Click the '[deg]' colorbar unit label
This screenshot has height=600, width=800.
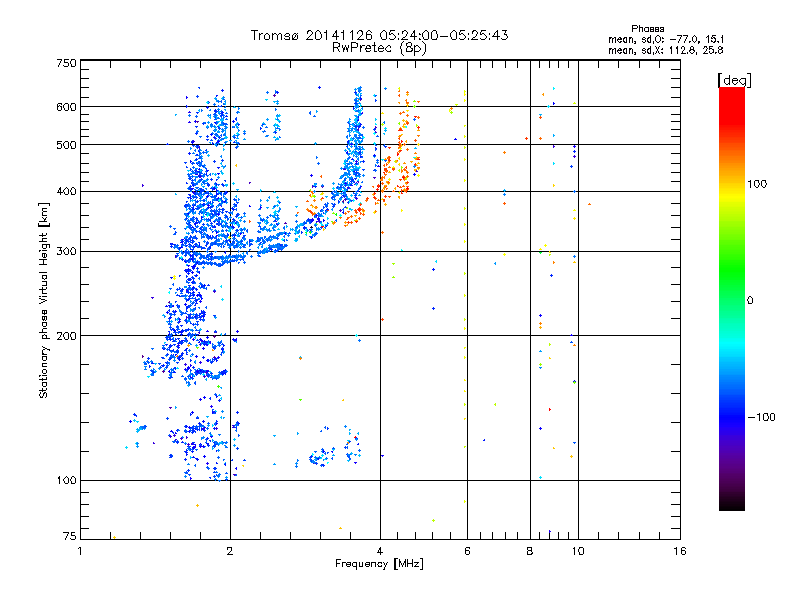734,81
